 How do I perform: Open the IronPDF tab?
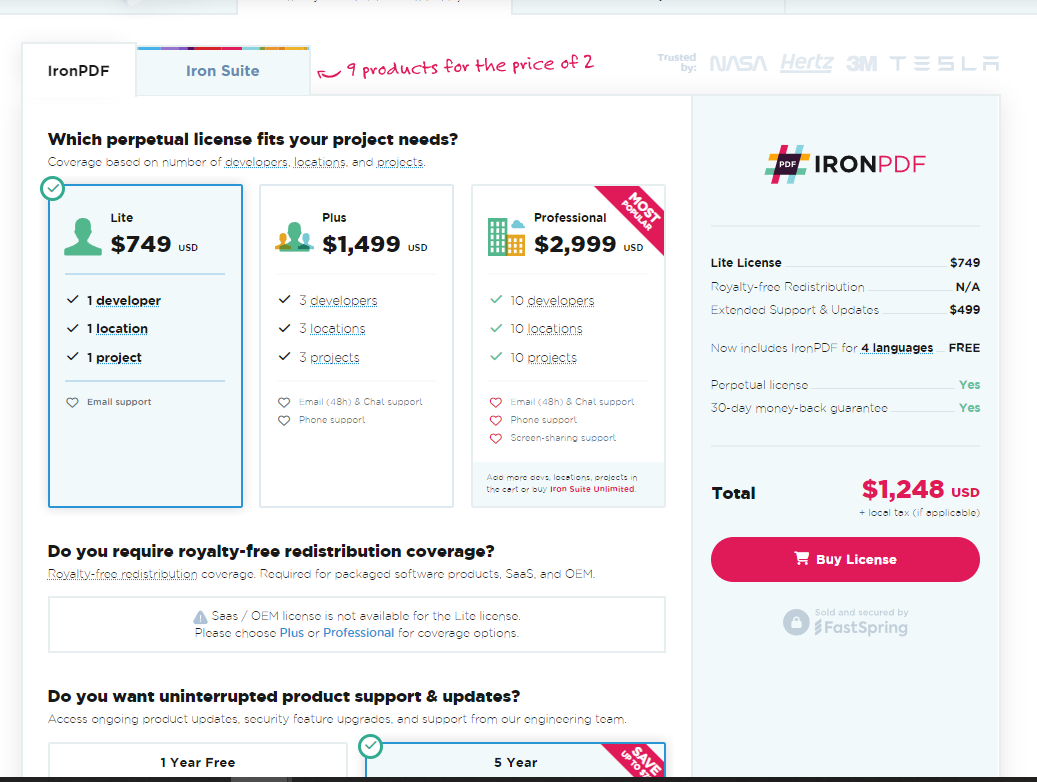point(78,71)
